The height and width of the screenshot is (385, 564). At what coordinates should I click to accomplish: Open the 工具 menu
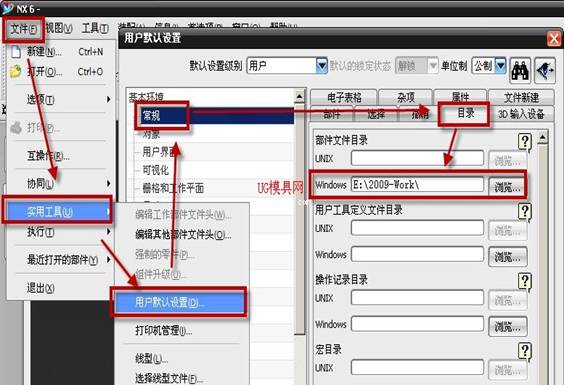click(95, 28)
